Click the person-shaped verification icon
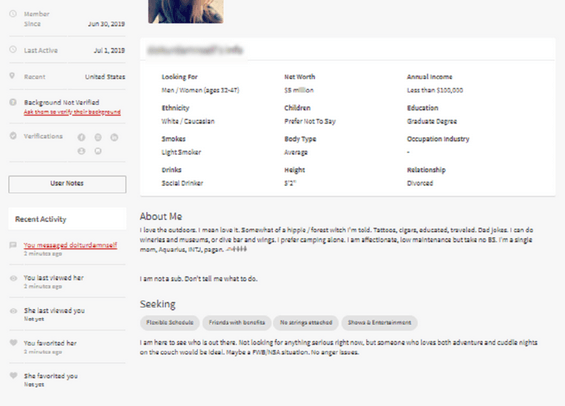The width and height of the screenshot is (565, 406). click(x=81, y=151)
